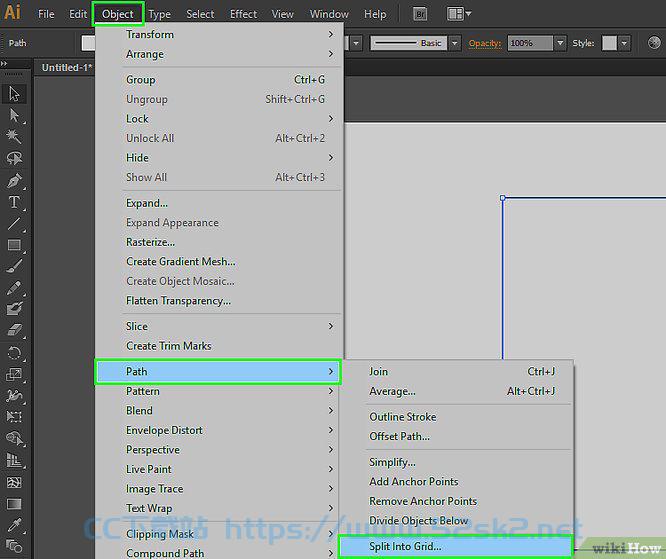Image resolution: width=666 pixels, height=559 pixels.
Task: Click the round icon right of Style
Action: point(654,43)
